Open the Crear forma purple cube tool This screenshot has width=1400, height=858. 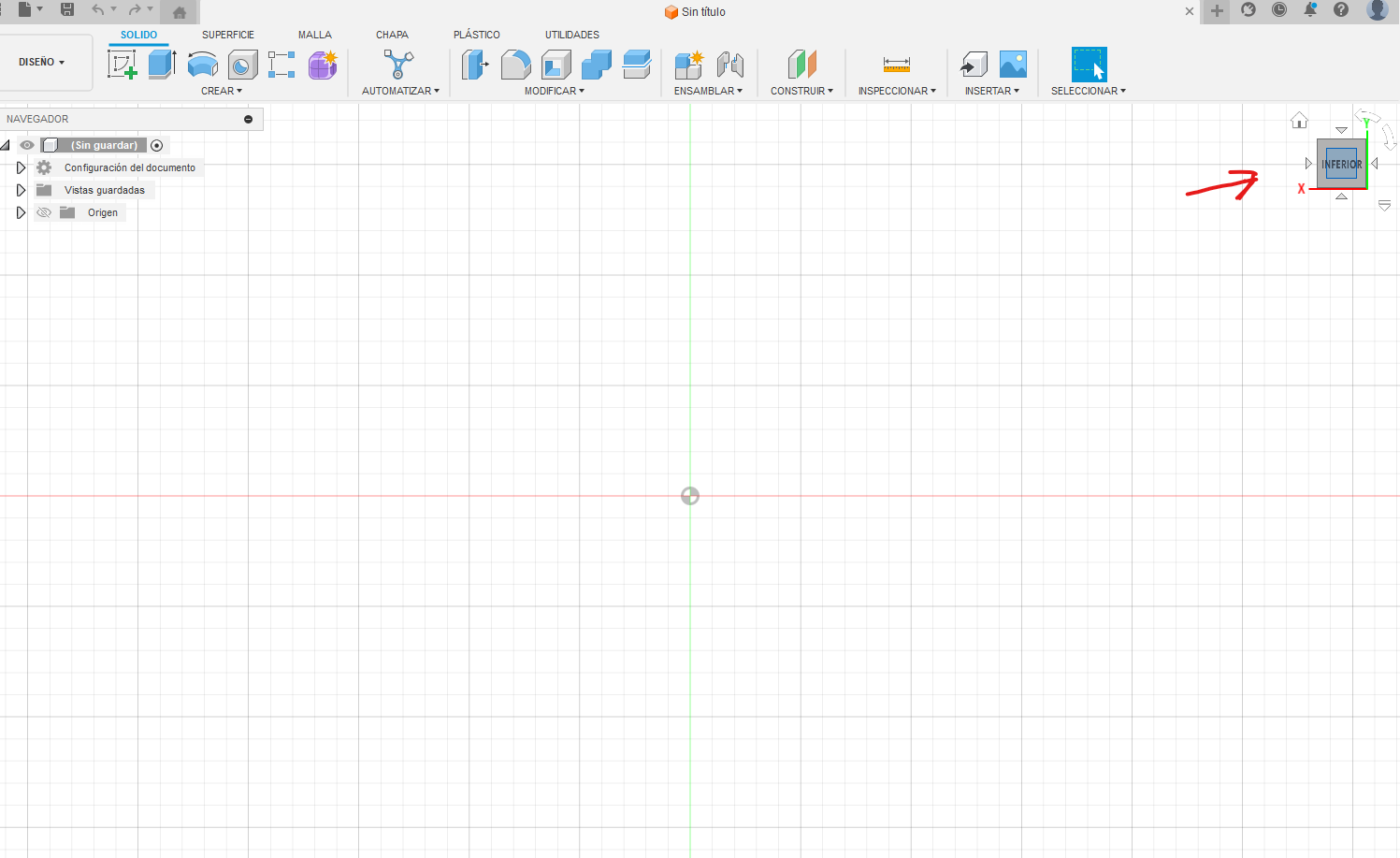pyautogui.click(x=322, y=64)
